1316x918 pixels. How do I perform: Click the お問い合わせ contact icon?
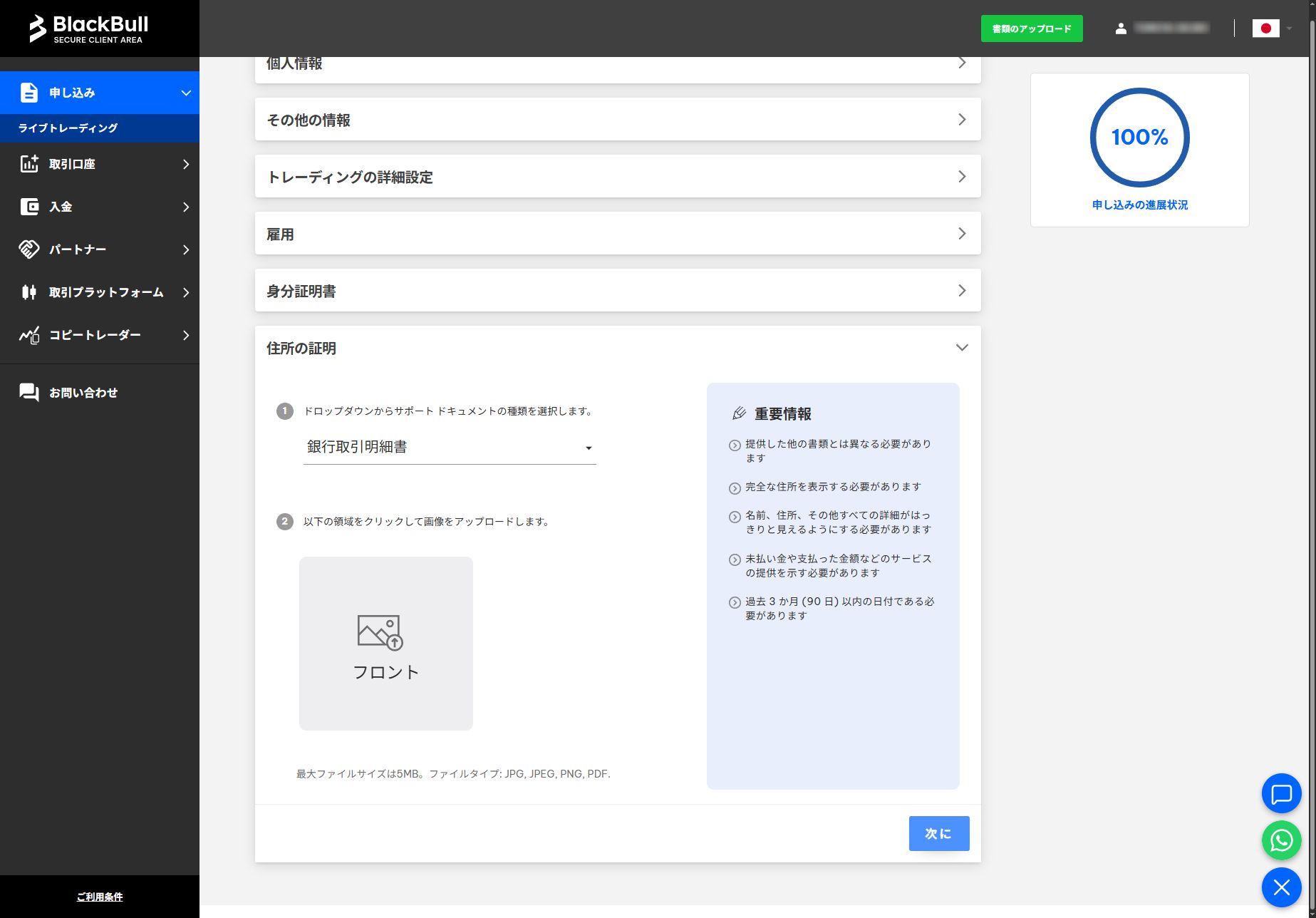pyautogui.click(x=29, y=392)
